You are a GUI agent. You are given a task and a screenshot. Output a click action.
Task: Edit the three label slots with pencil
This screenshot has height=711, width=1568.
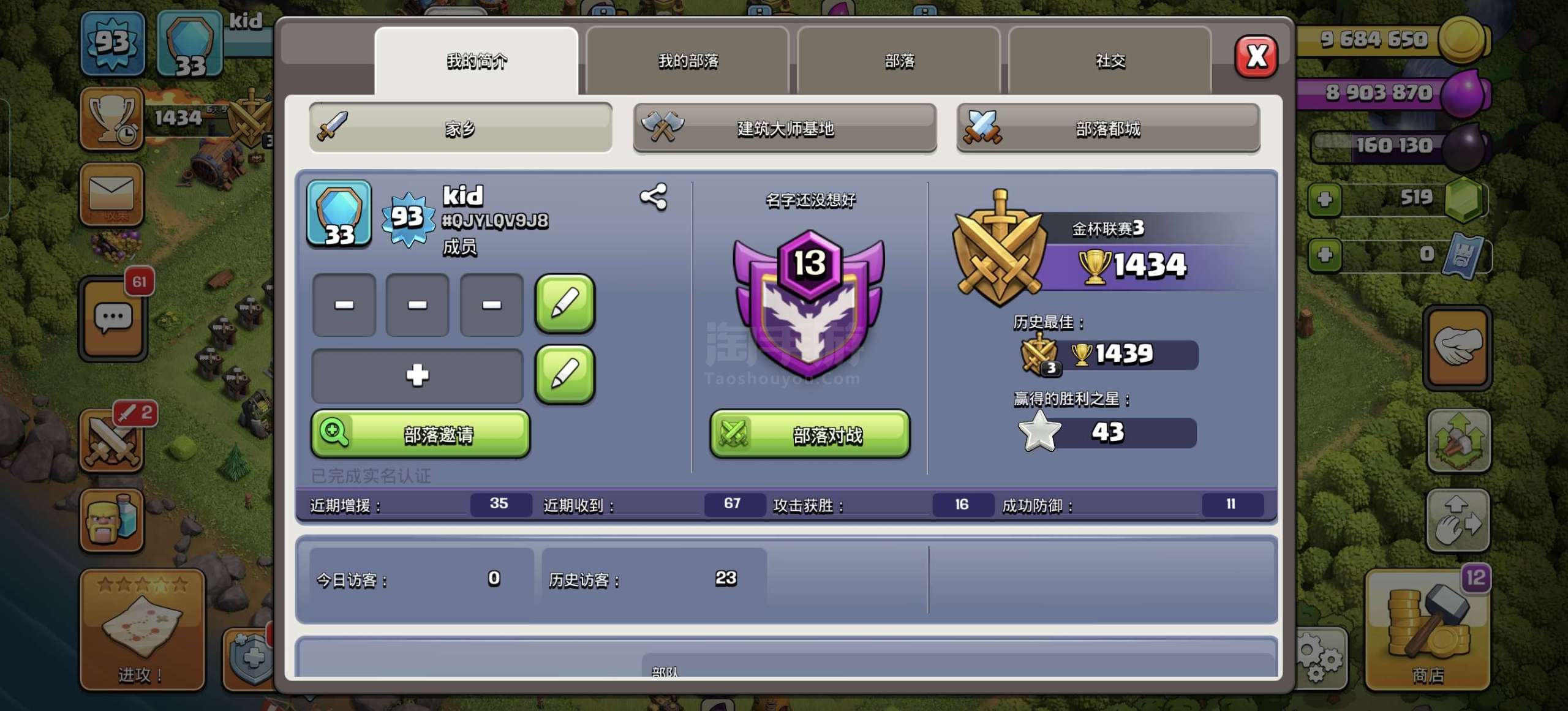pos(565,304)
